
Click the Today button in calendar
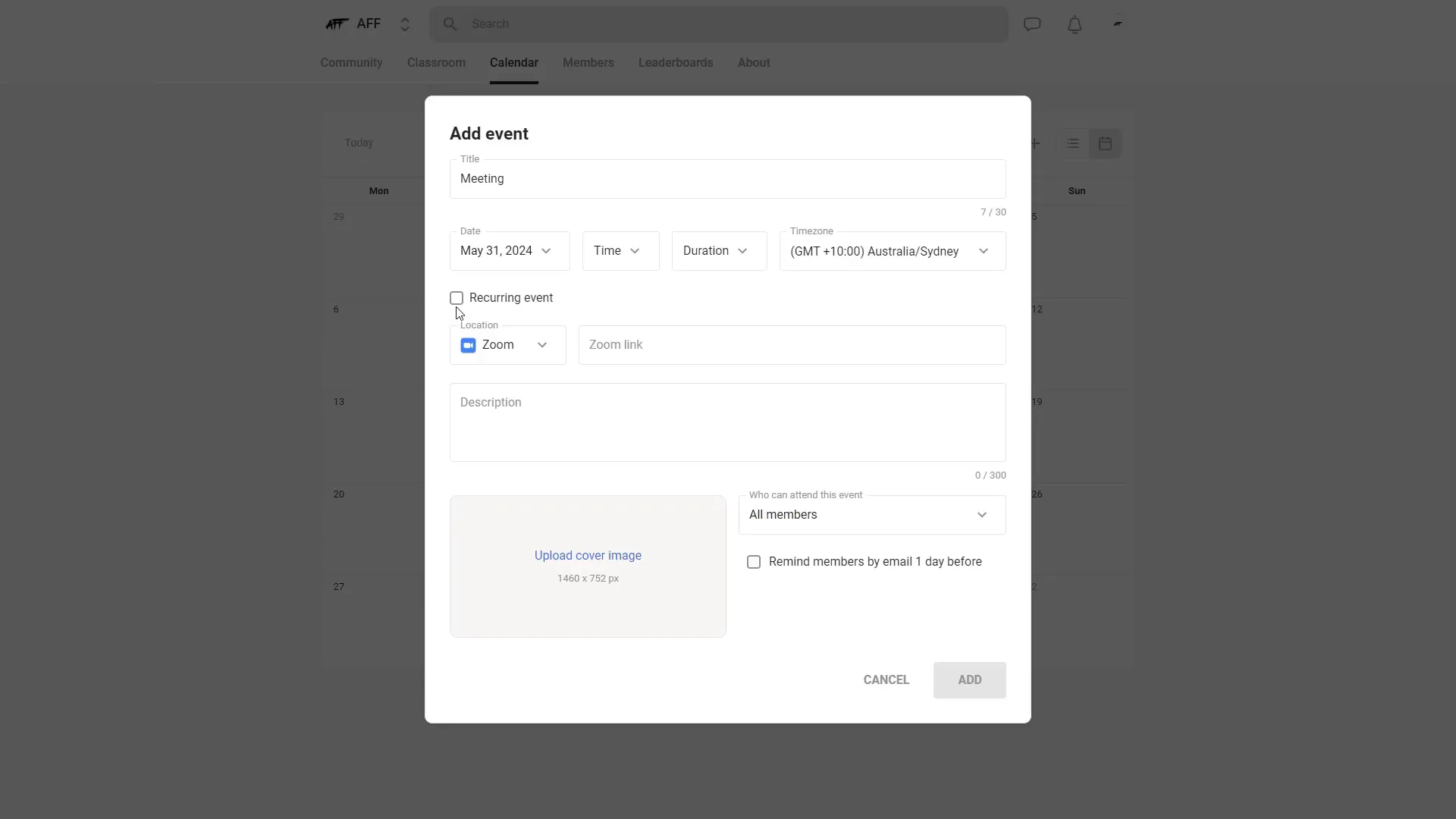(359, 143)
